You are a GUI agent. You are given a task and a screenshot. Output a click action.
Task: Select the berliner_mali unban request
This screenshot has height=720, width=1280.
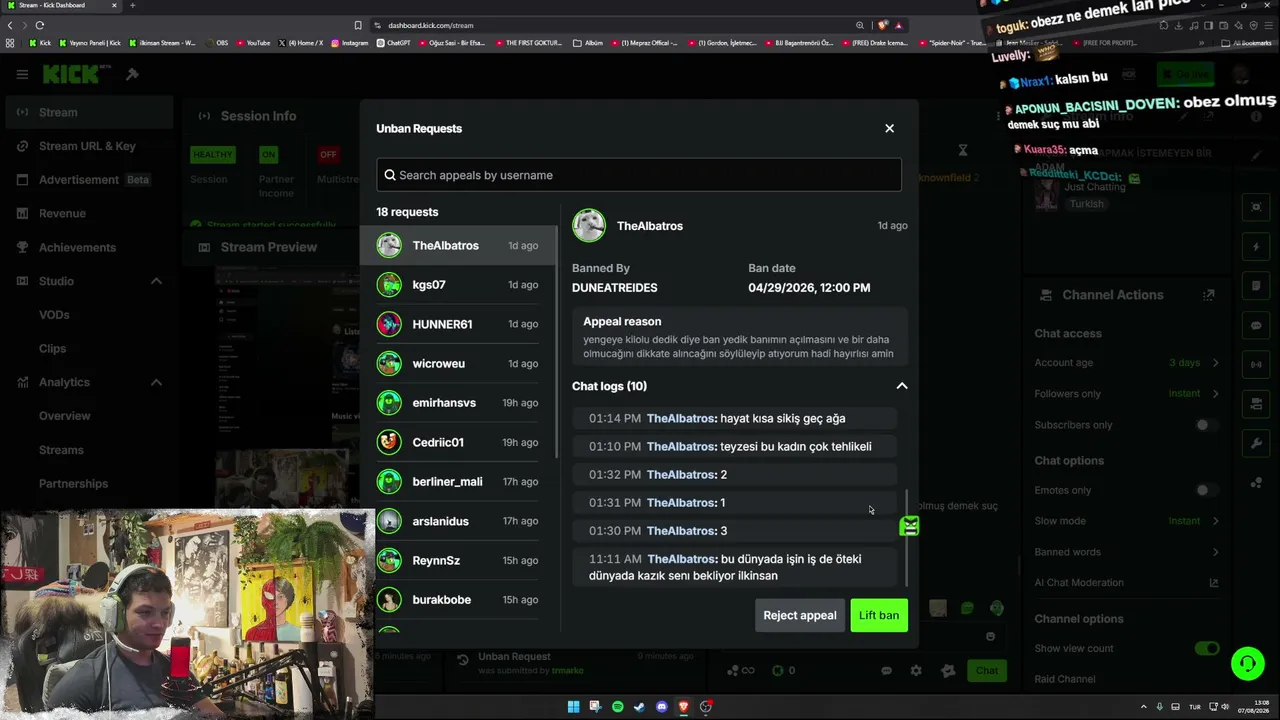(x=458, y=482)
